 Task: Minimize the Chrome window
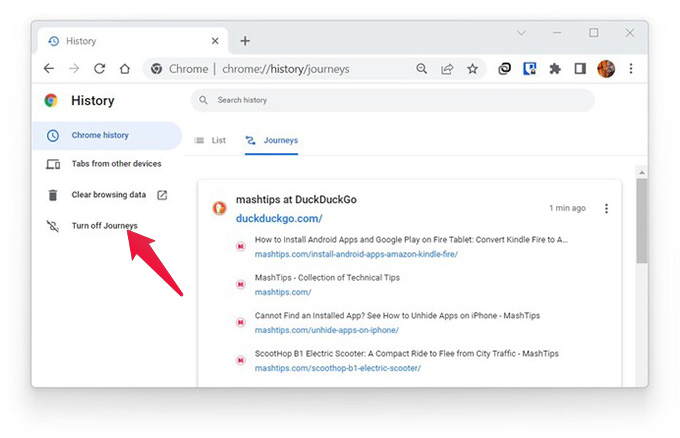tap(557, 33)
